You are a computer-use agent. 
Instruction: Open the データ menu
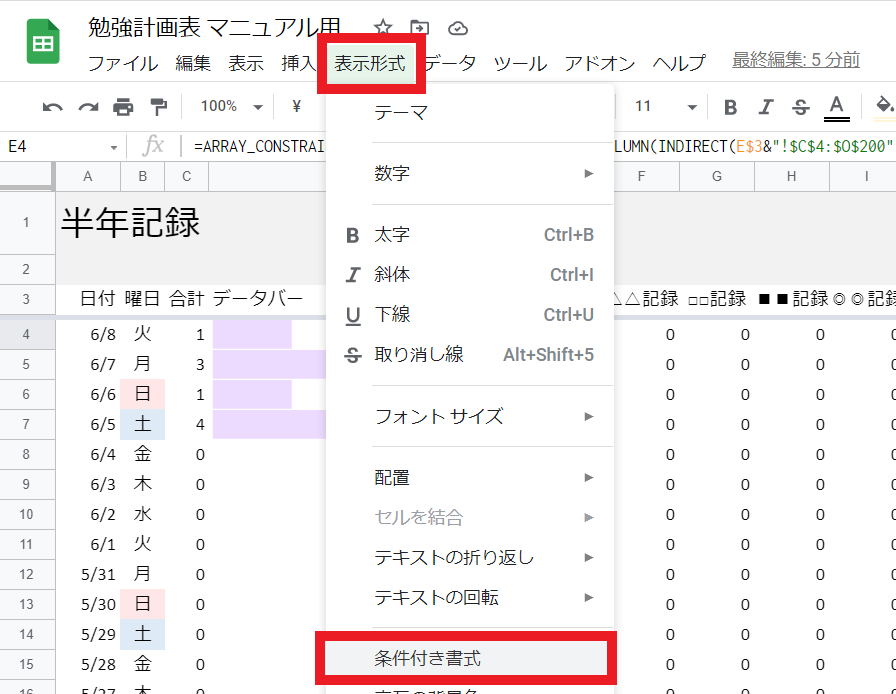[x=452, y=63]
